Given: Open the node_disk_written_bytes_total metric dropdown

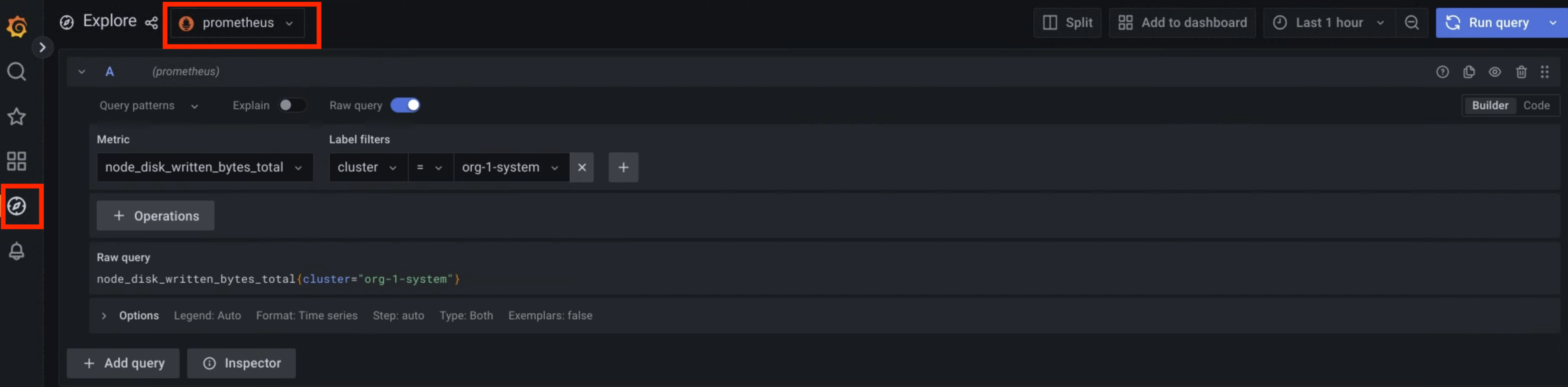Looking at the screenshot, I should pos(205,167).
